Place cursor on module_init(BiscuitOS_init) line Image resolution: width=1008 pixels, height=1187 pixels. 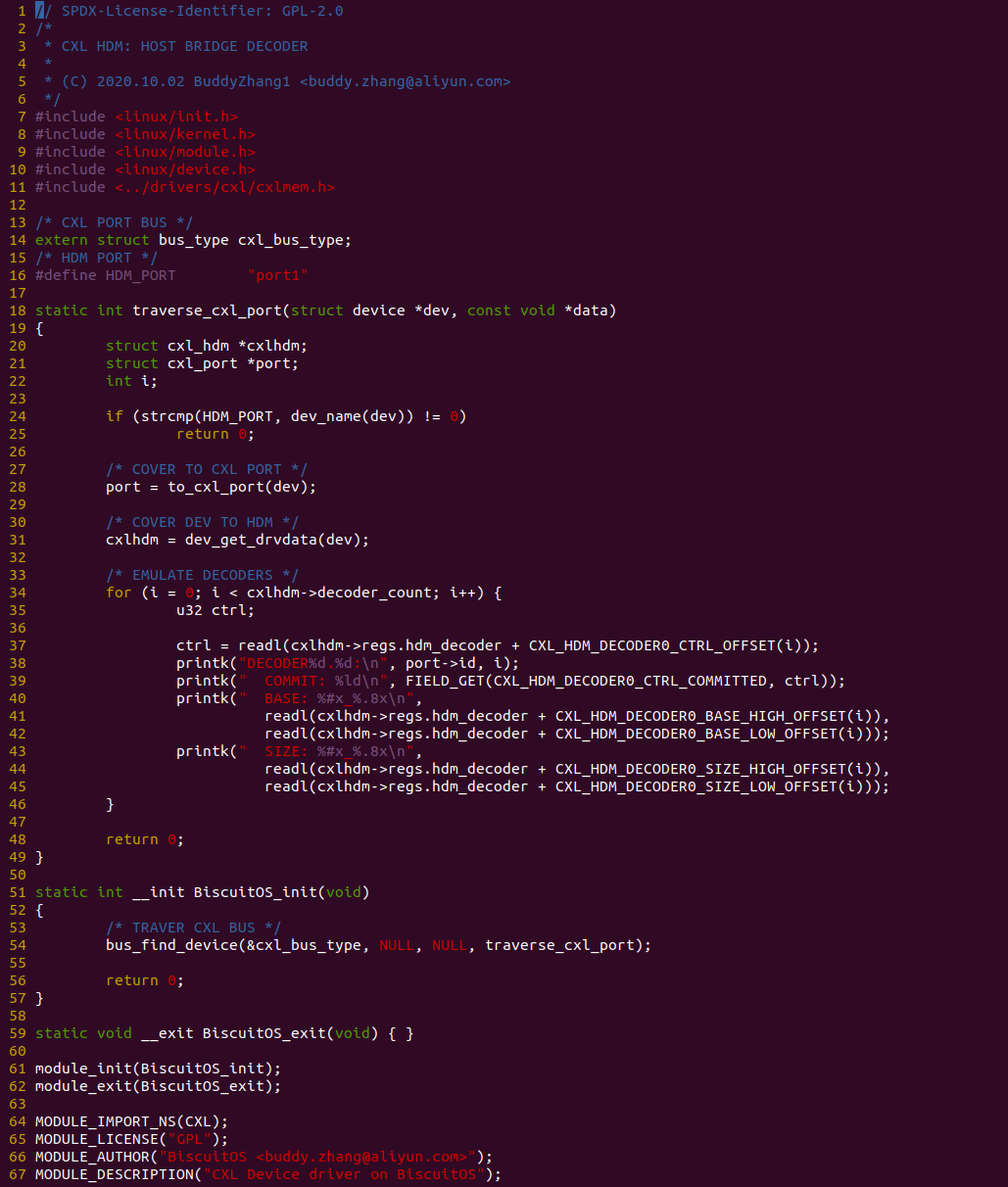(158, 1068)
